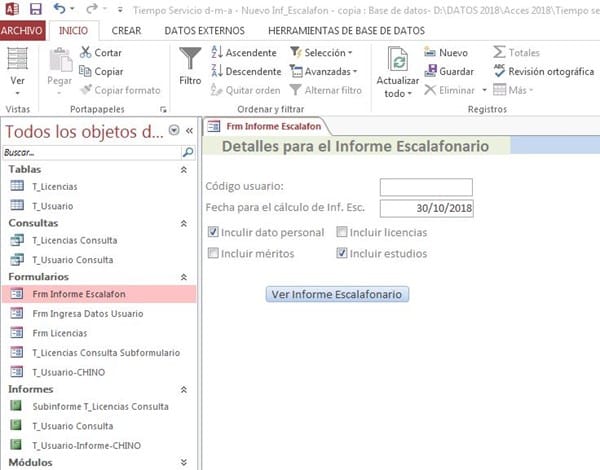Image resolution: width=600 pixels, height=470 pixels.
Task: Open Avanzadas filter options dropdown
Action: (323, 71)
